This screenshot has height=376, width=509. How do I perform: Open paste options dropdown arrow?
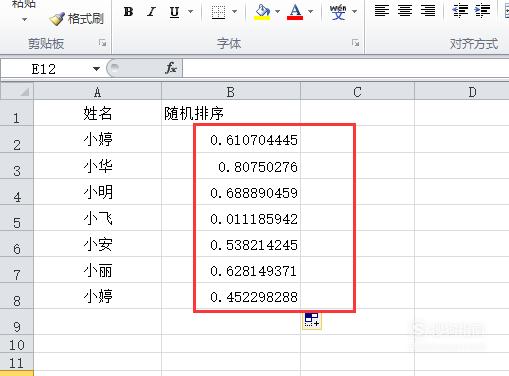(x=24, y=20)
